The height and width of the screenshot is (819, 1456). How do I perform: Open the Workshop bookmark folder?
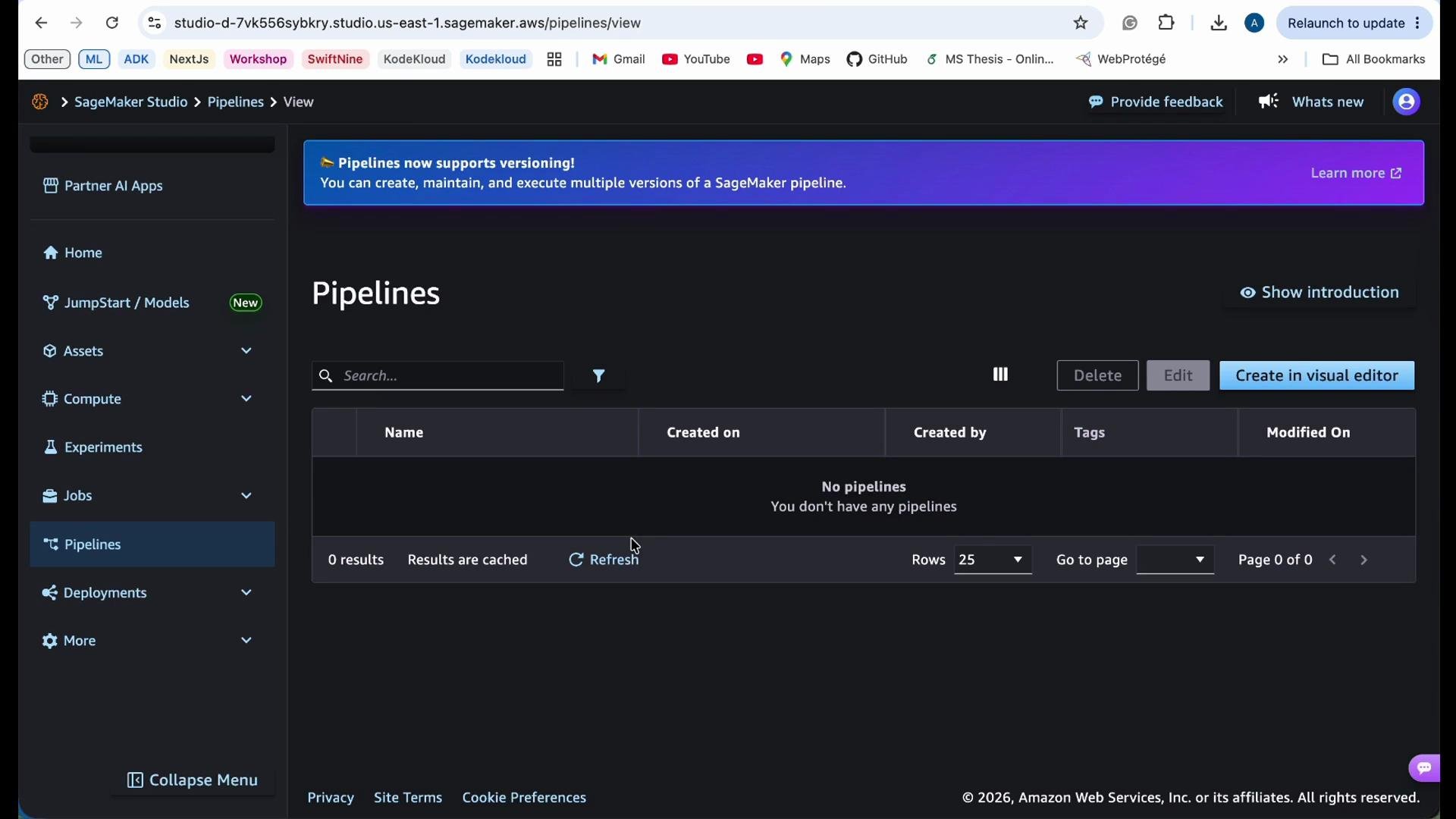pyautogui.click(x=258, y=59)
